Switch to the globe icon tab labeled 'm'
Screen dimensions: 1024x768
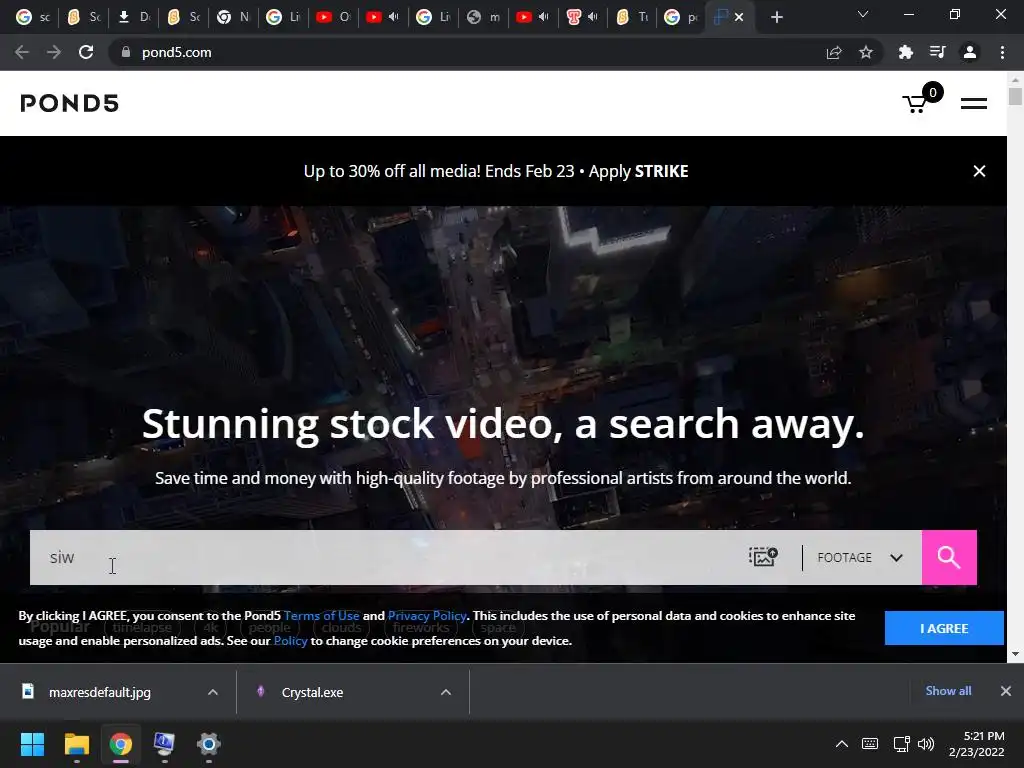pyautogui.click(x=483, y=18)
